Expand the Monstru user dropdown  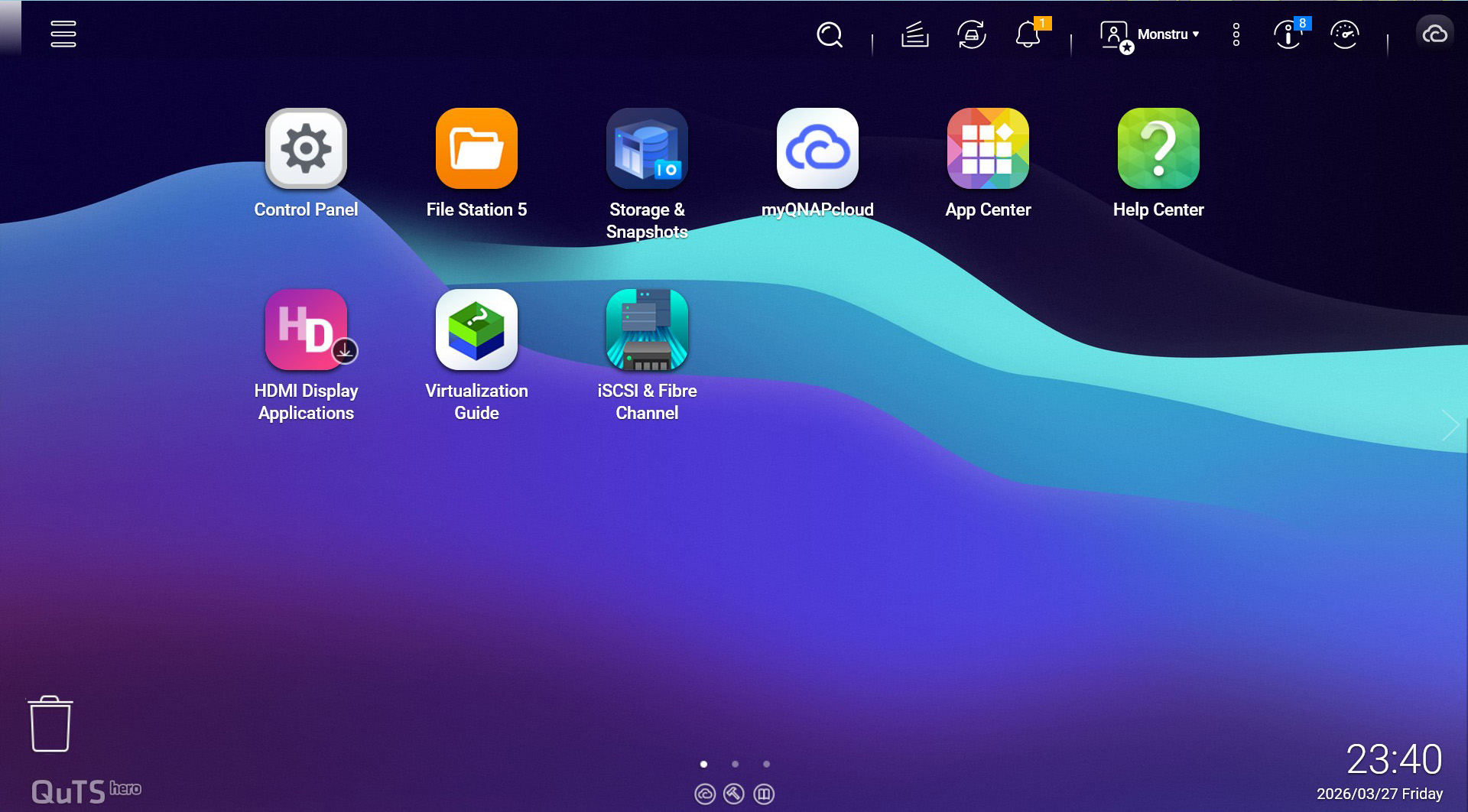pos(1167,34)
